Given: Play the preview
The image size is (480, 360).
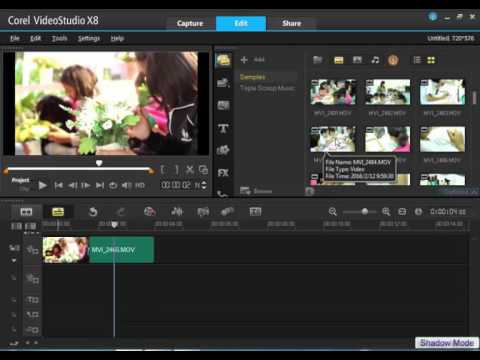Looking at the screenshot, I should pyautogui.click(x=42, y=185).
